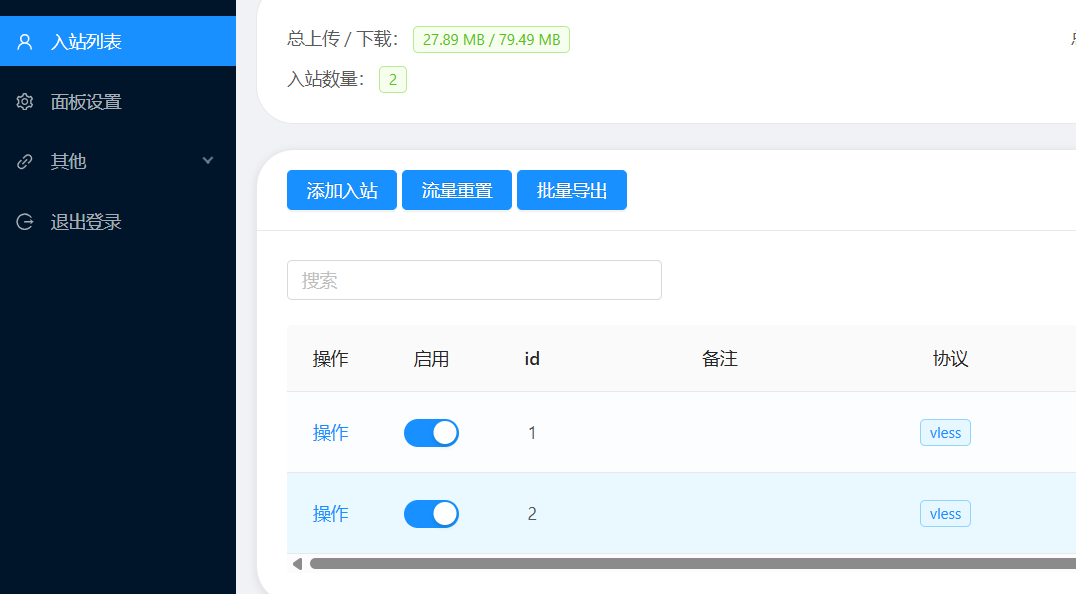Expand the 其他 submenu chevron
The image size is (1076, 594).
click(208, 161)
